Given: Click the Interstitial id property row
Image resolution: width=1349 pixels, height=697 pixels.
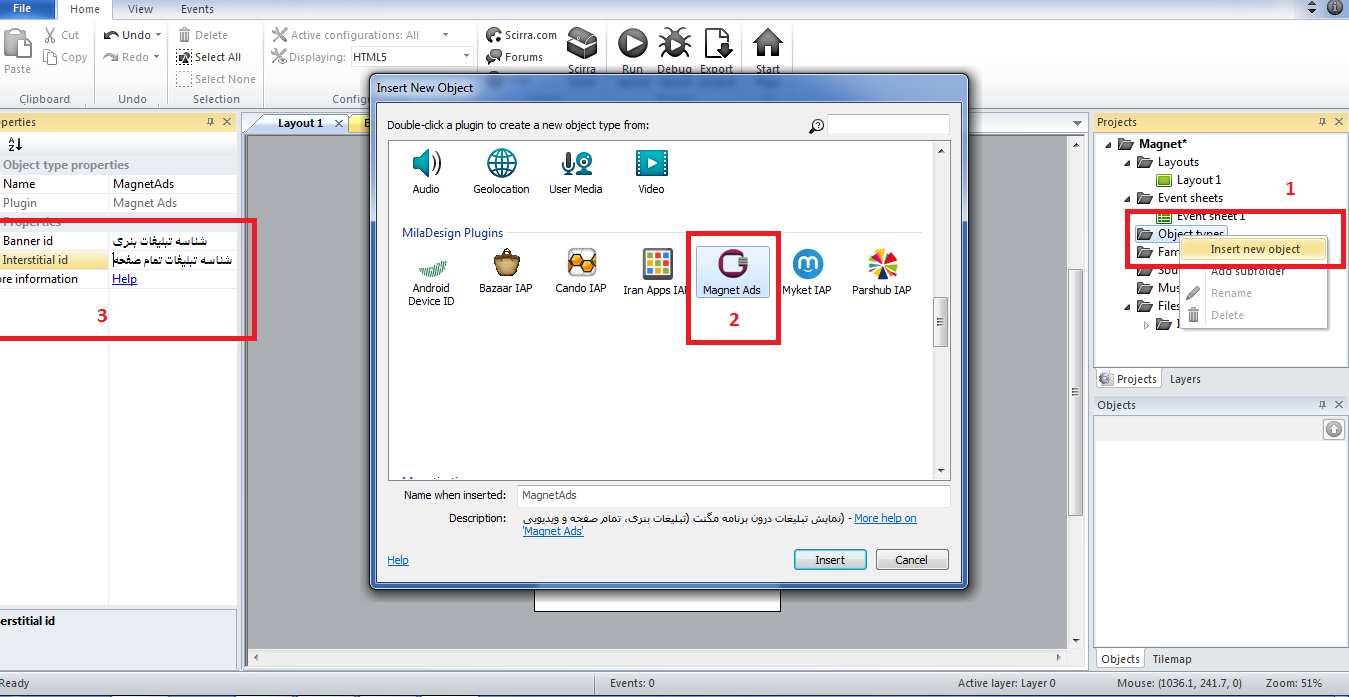Looking at the screenshot, I should click(118, 260).
